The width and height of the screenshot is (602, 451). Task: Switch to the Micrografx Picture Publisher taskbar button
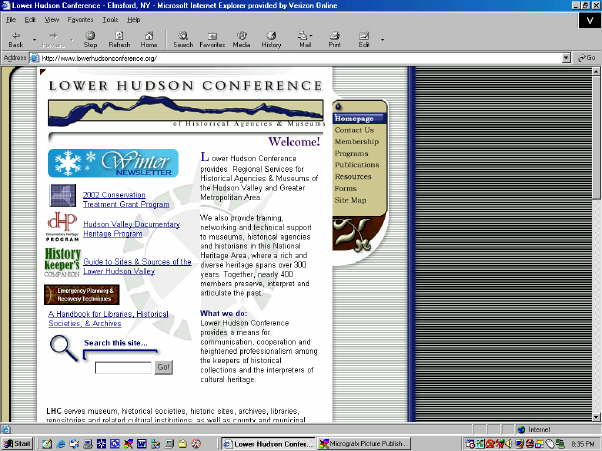(364, 444)
